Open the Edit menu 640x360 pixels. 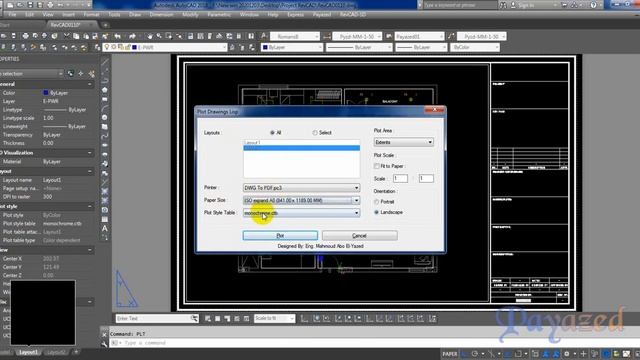pos(29,14)
